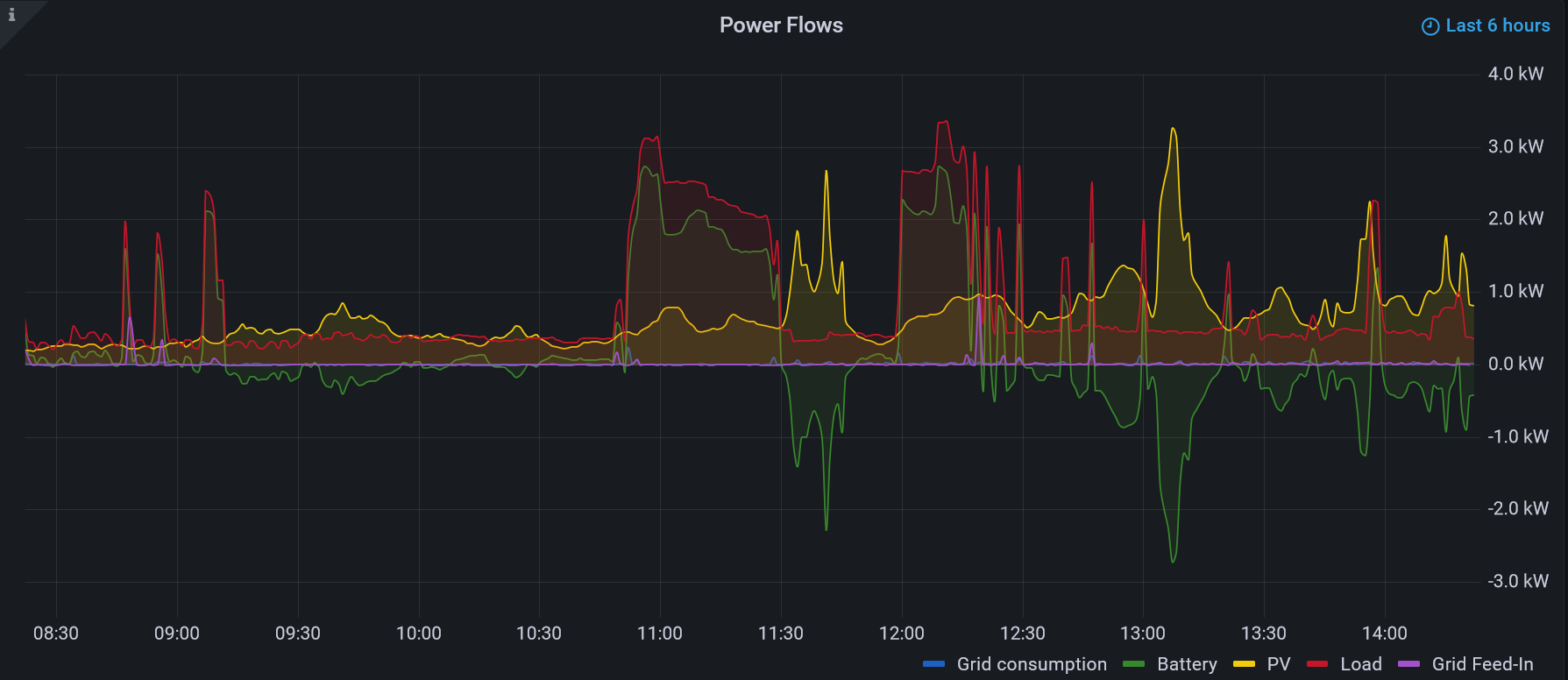Click the tallest yellow PV peak after 13:00

tap(1173, 130)
